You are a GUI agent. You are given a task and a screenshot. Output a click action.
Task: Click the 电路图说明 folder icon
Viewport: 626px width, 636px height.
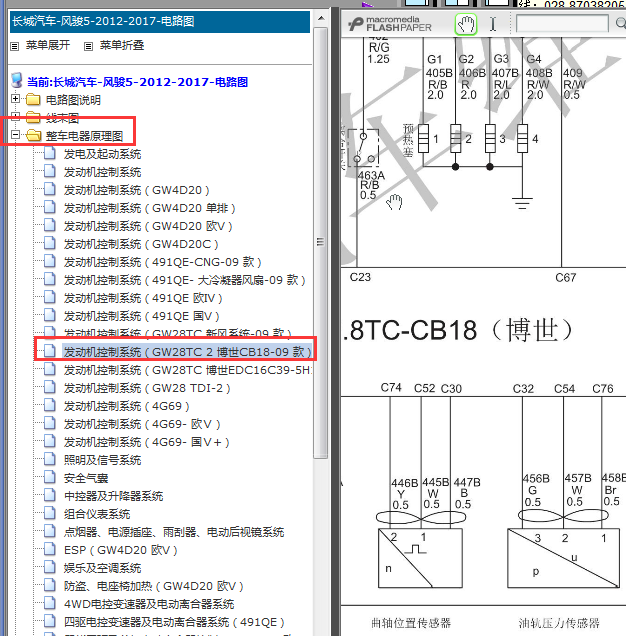click(33, 99)
